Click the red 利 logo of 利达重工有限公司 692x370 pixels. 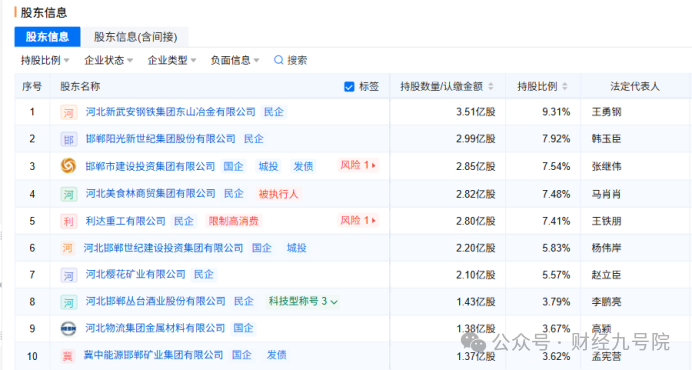click(68, 221)
